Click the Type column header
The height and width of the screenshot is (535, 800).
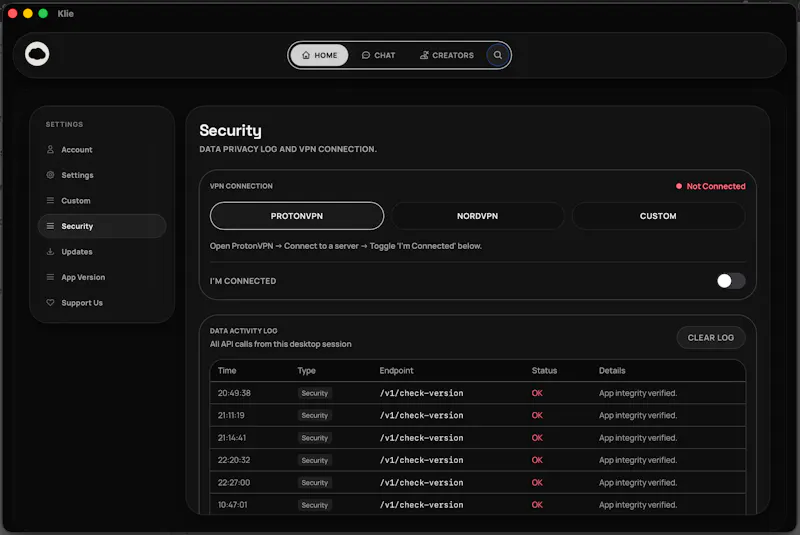(x=307, y=370)
